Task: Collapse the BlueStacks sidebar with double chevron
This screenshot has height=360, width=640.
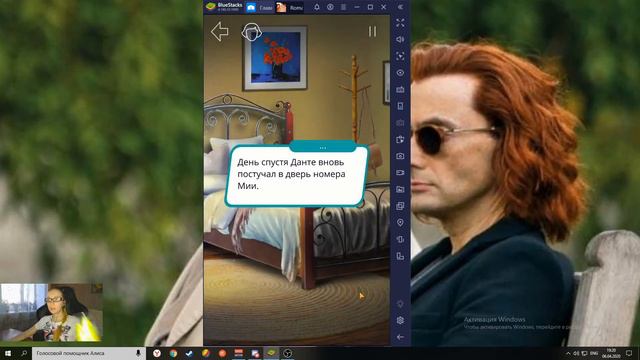Action: [x=400, y=7]
